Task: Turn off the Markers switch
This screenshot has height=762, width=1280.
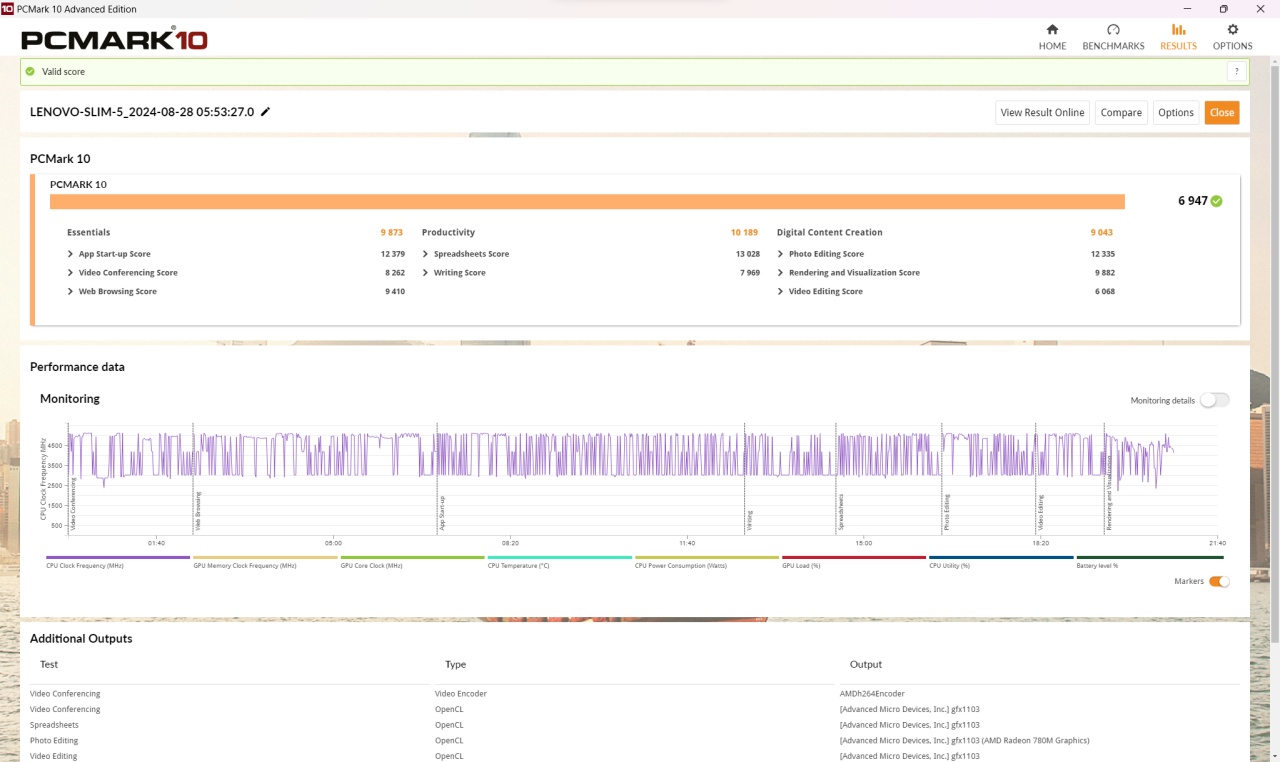Action: click(x=1219, y=581)
